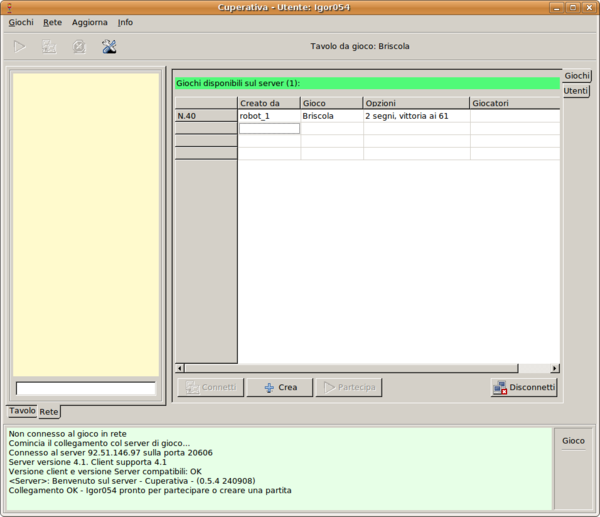Click the Connetti button
The width and height of the screenshot is (600, 517).
tap(210, 388)
